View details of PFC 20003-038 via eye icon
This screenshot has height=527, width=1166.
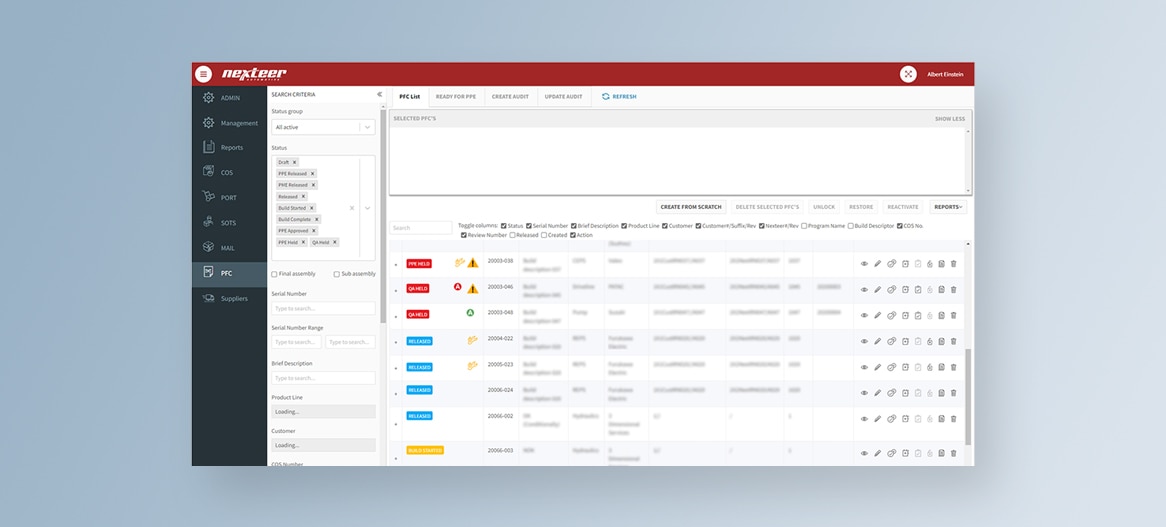click(864, 264)
